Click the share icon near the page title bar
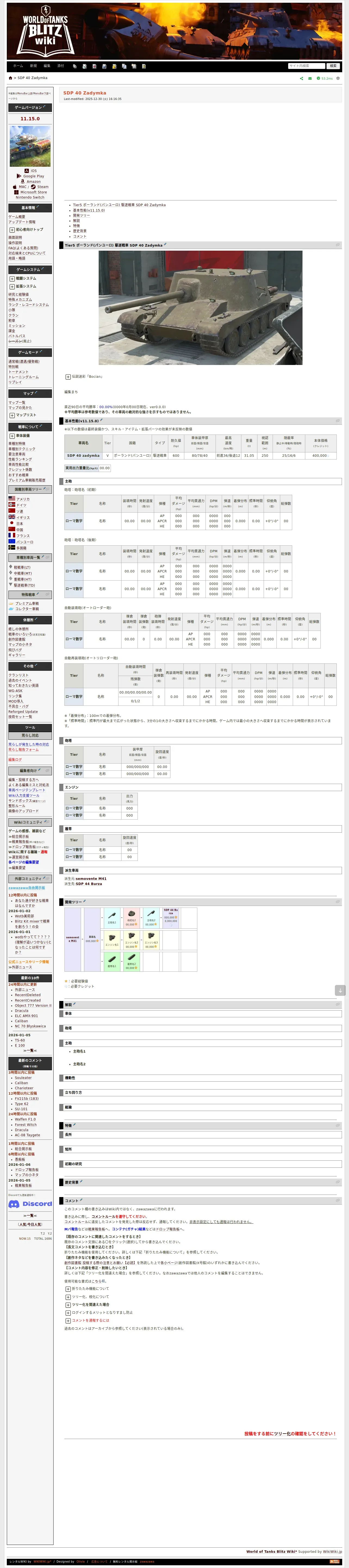 (x=301, y=78)
